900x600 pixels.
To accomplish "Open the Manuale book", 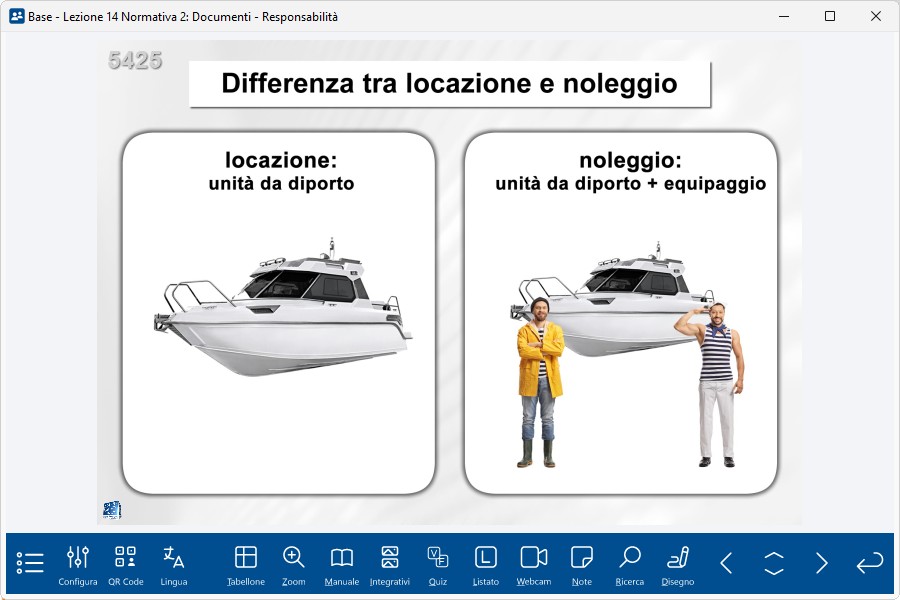I will coord(342,564).
